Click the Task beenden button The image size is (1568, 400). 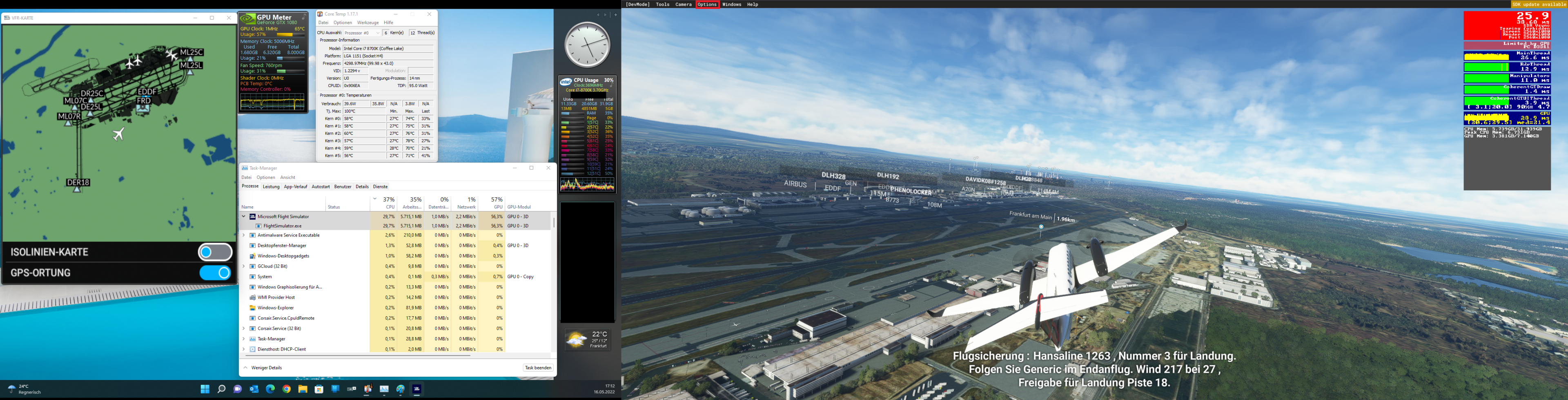tap(538, 368)
